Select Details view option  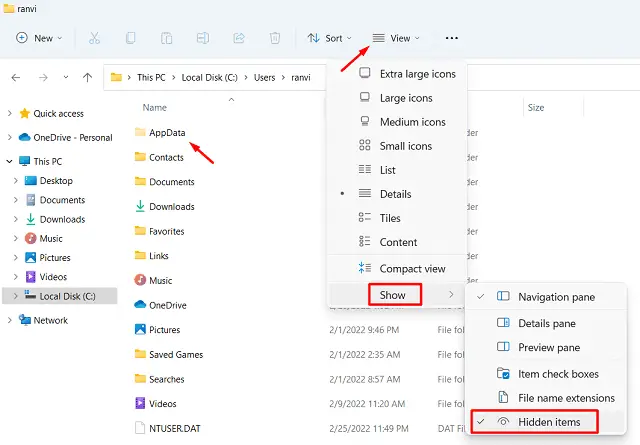click(x=397, y=194)
